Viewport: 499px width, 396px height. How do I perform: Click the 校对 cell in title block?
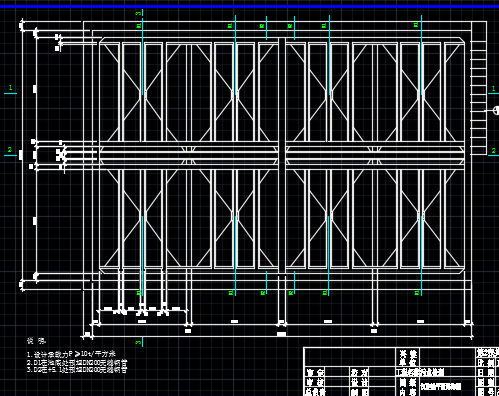(x=359, y=372)
